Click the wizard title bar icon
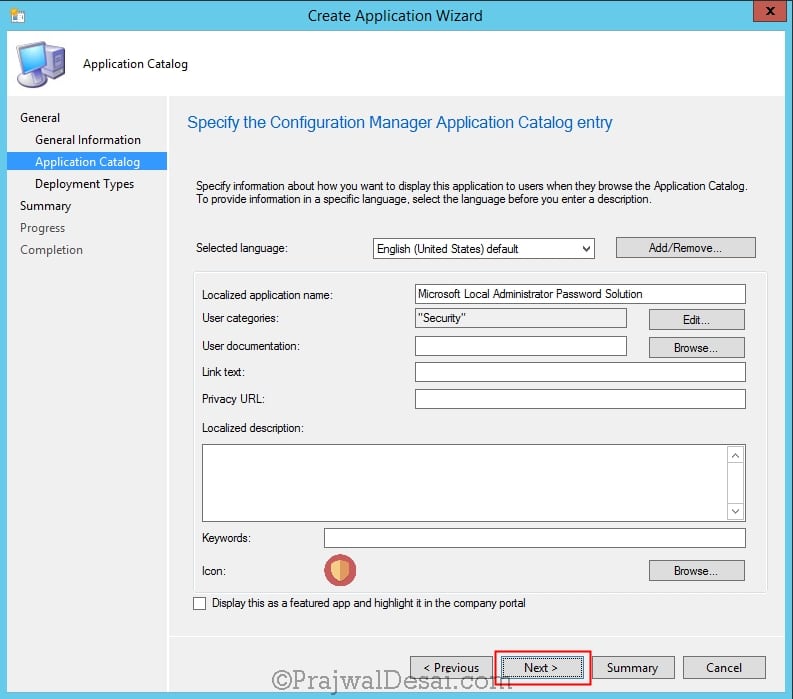 (x=18, y=16)
